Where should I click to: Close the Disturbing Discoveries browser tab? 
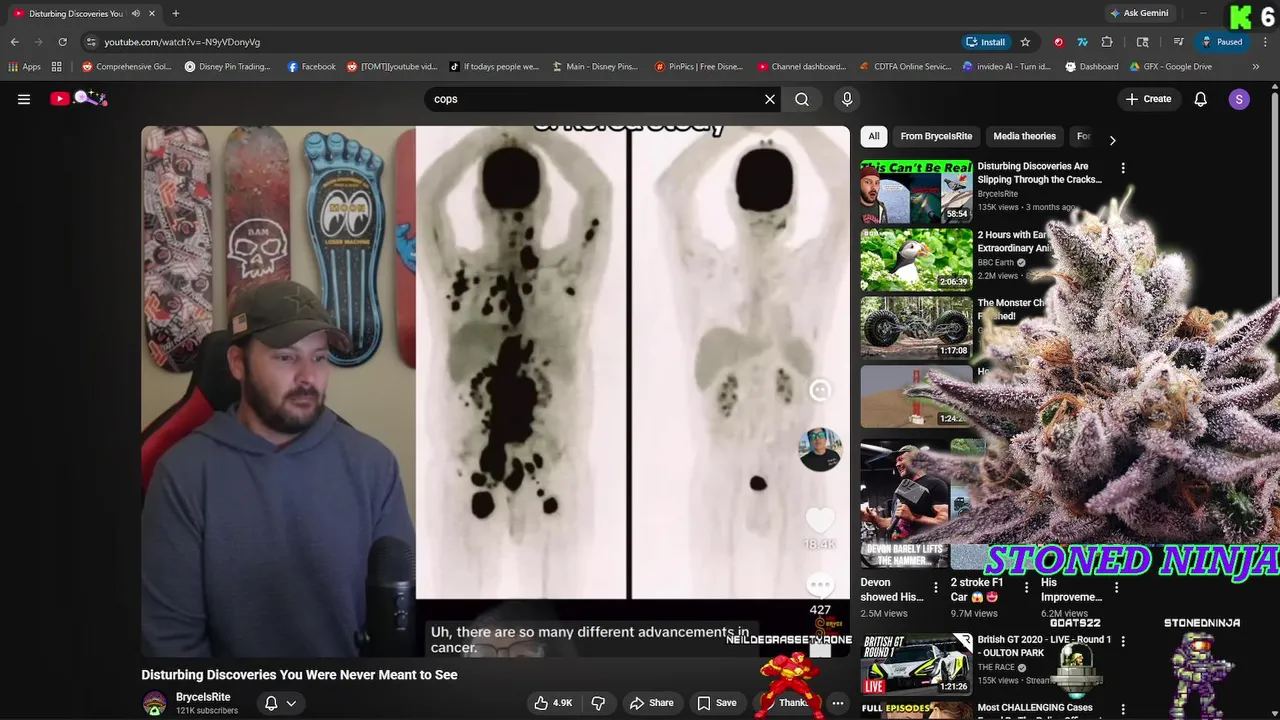coord(151,13)
